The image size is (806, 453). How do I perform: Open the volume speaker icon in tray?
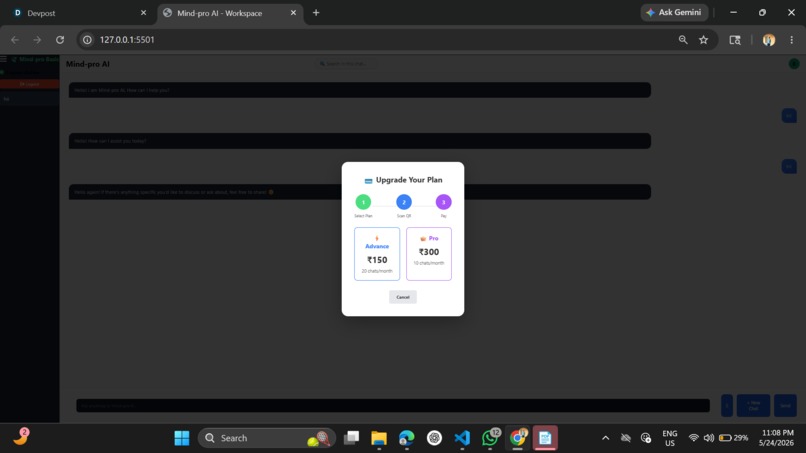709,438
